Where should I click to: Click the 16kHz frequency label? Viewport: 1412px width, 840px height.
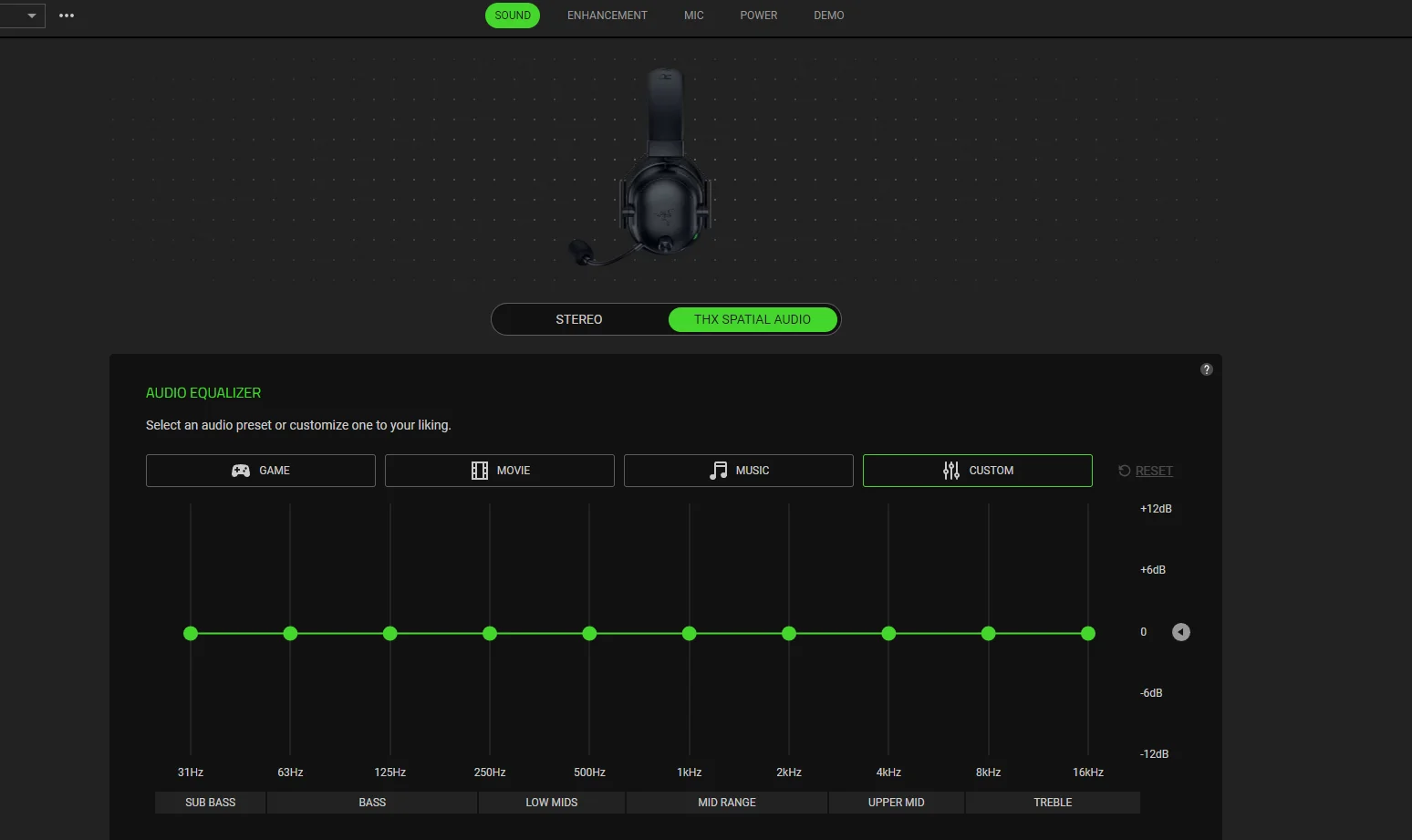point(1088,773)
